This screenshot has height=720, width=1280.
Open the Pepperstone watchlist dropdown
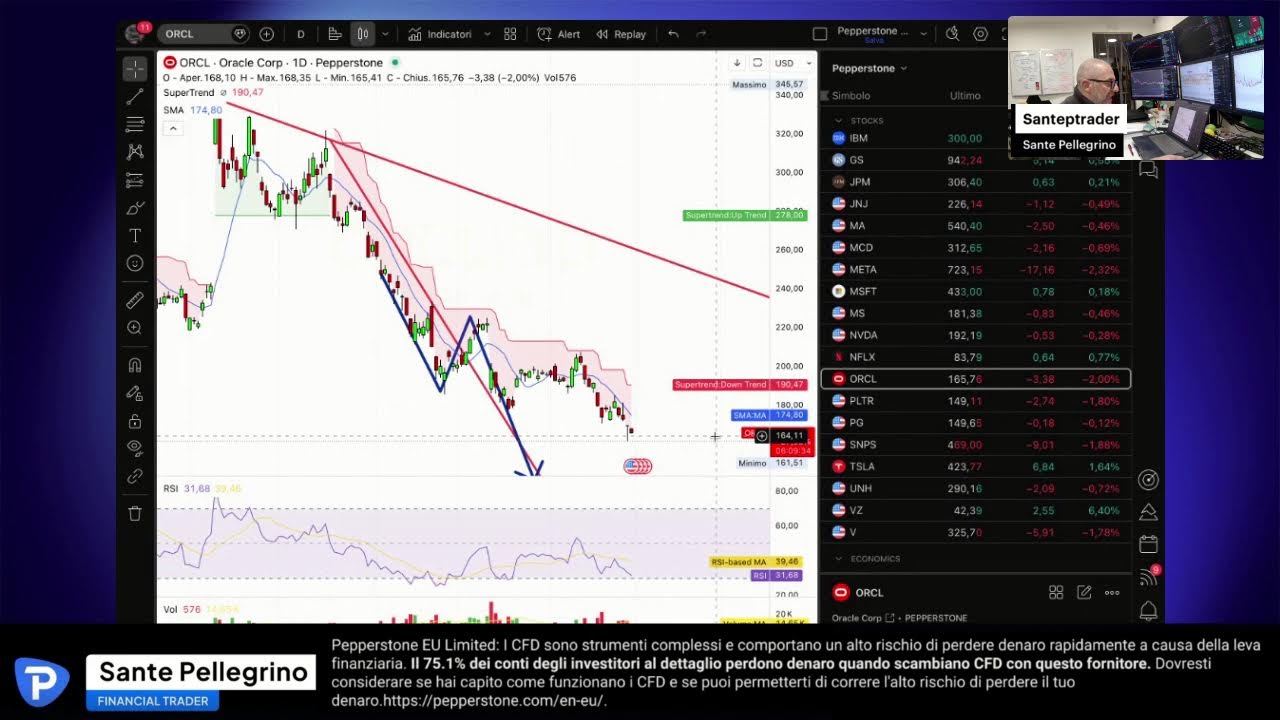click(x=870, y=68)
